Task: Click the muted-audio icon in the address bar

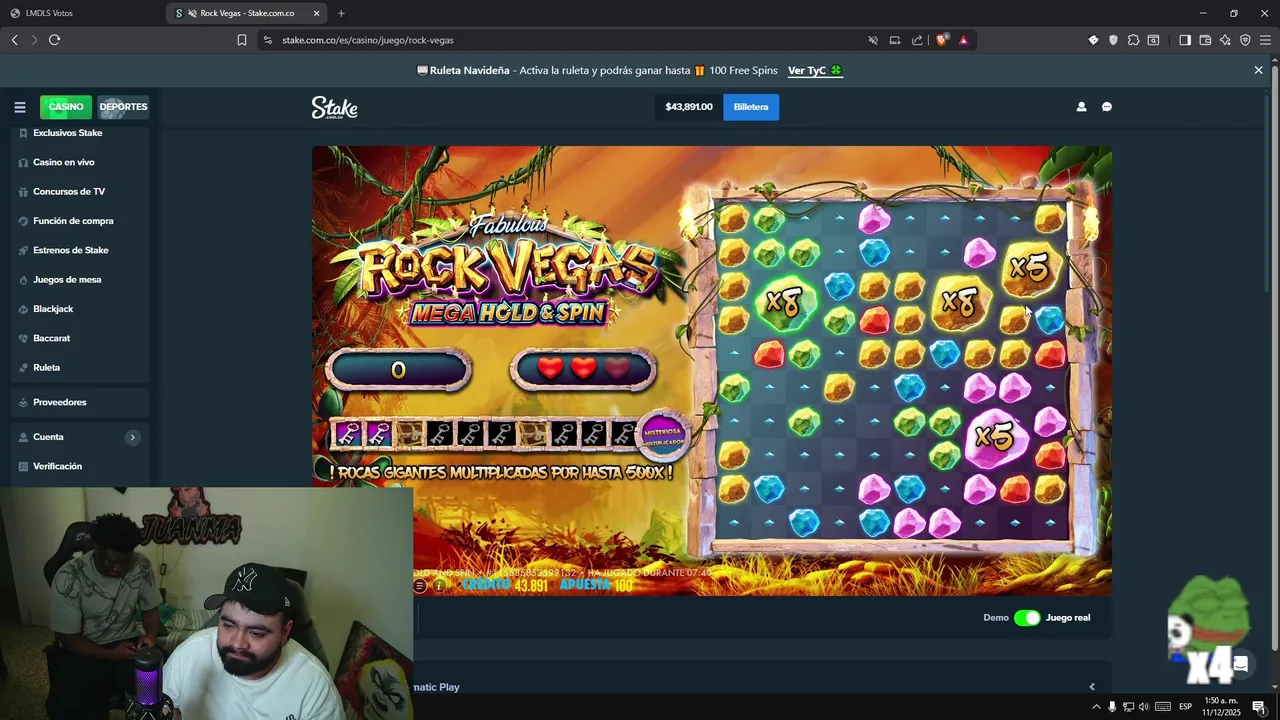Action: tap(873, 40)
